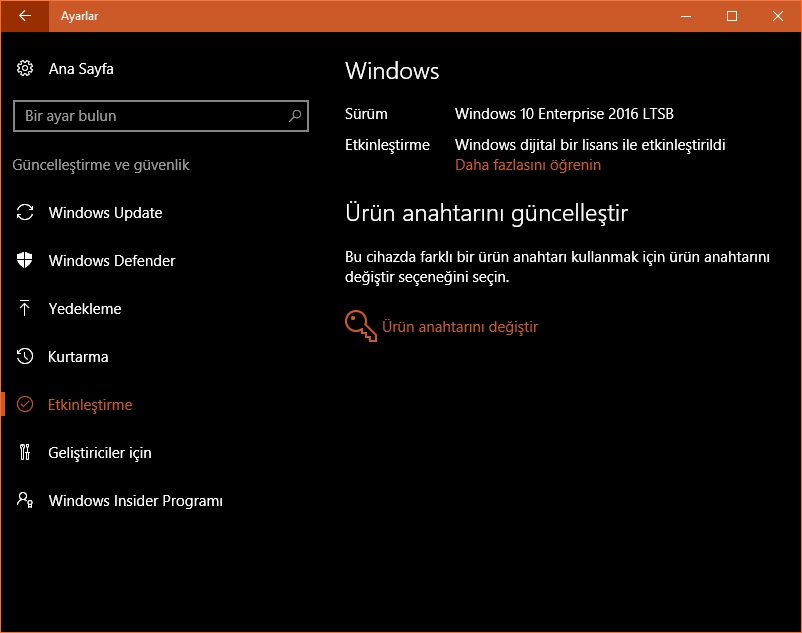
Task: Select Yedekleme in the sidebar
Action: [85, 309]
